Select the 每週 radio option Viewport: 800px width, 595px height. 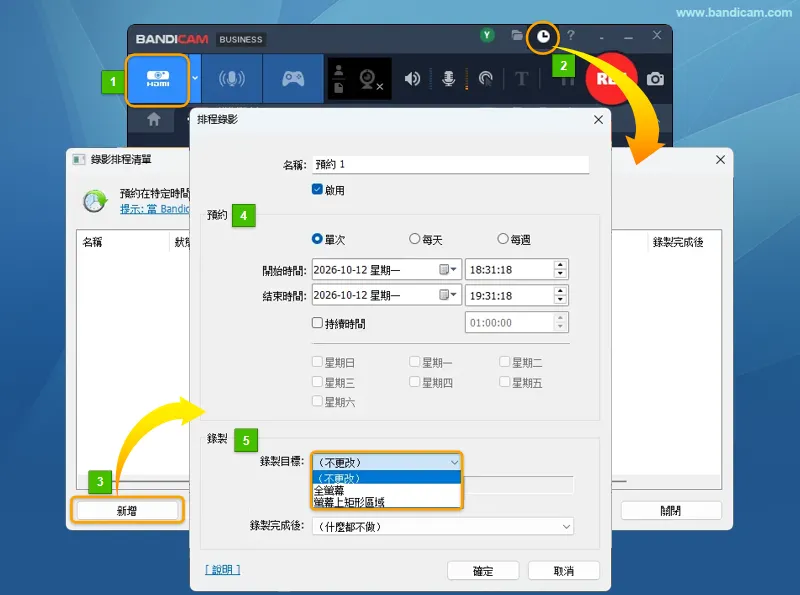503,239
